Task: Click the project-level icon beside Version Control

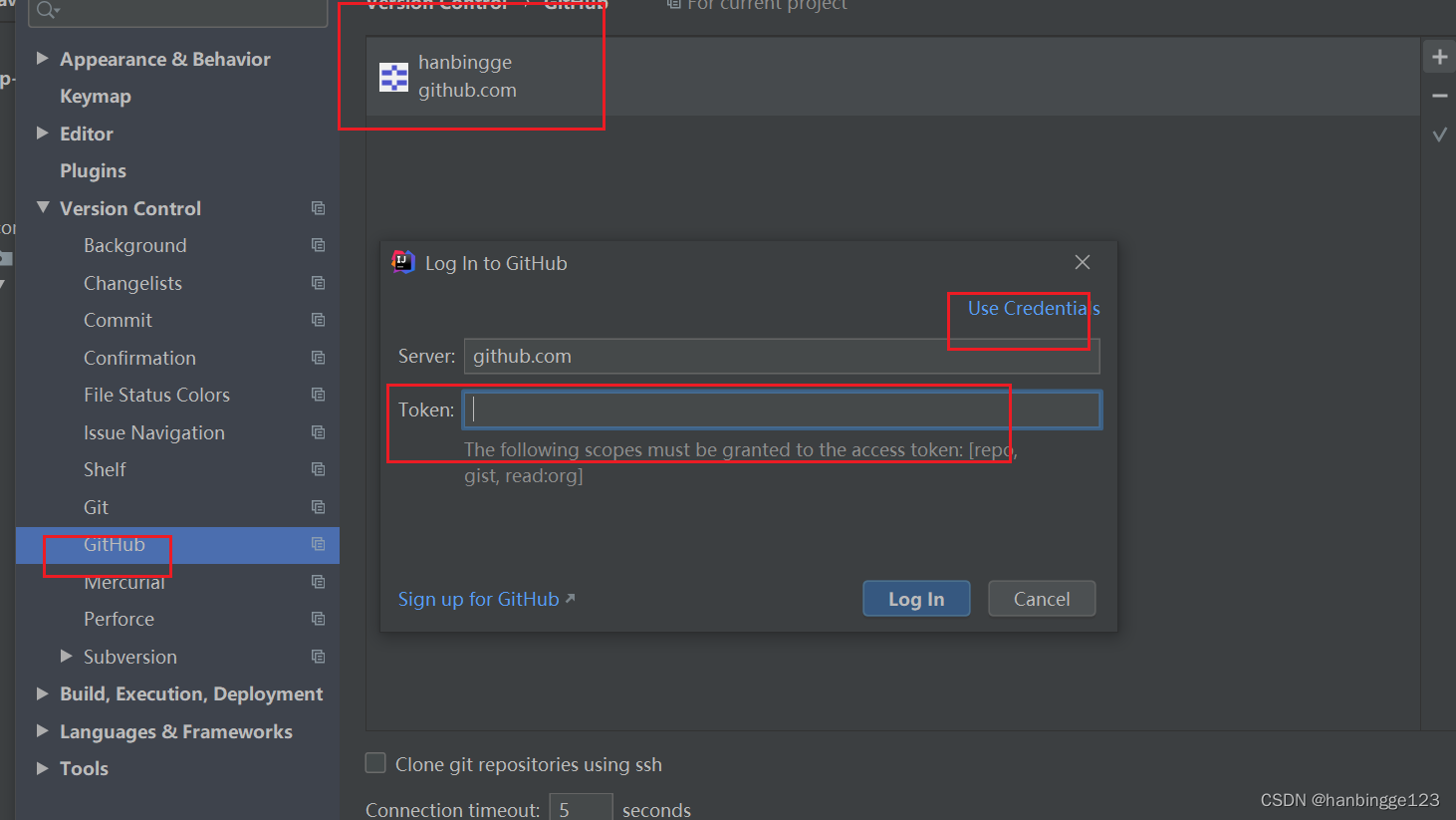Action: pyautogui.click(x=319, y=208)
